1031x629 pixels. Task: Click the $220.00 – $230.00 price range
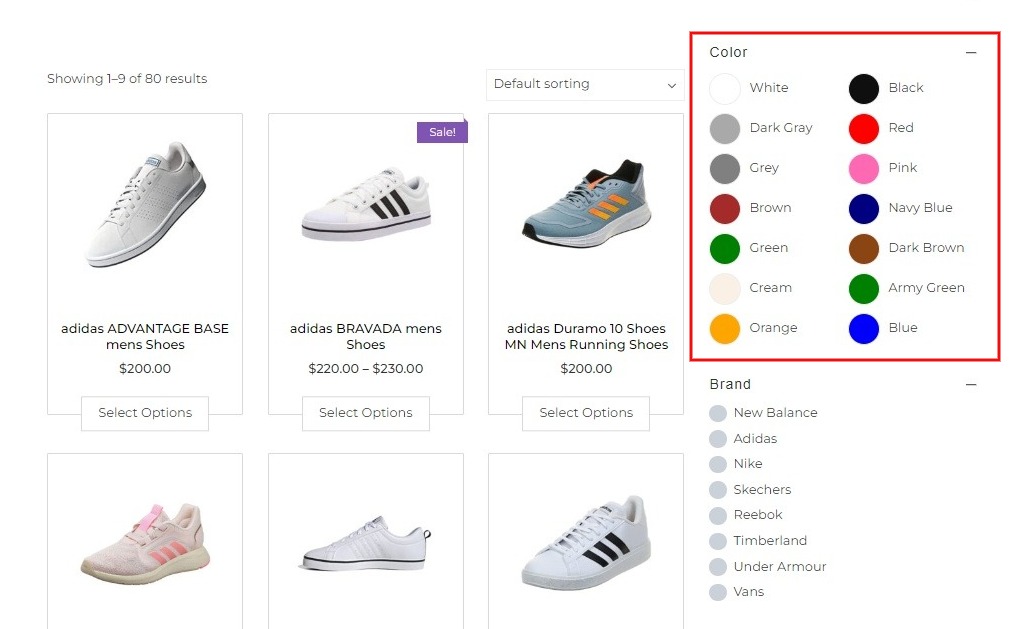(366, 369)
